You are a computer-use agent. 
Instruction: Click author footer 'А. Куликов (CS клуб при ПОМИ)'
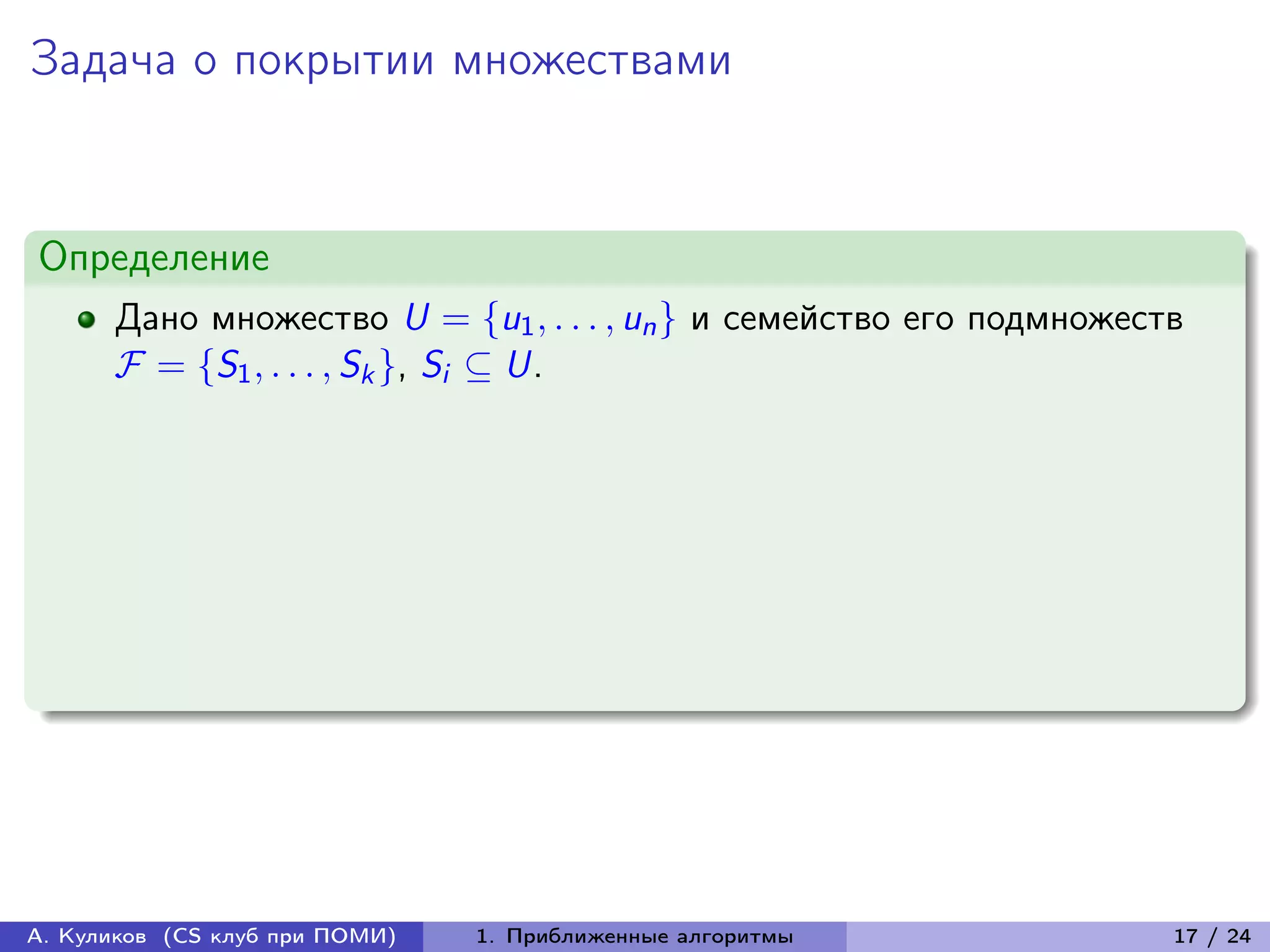click(x=211, y=936)
